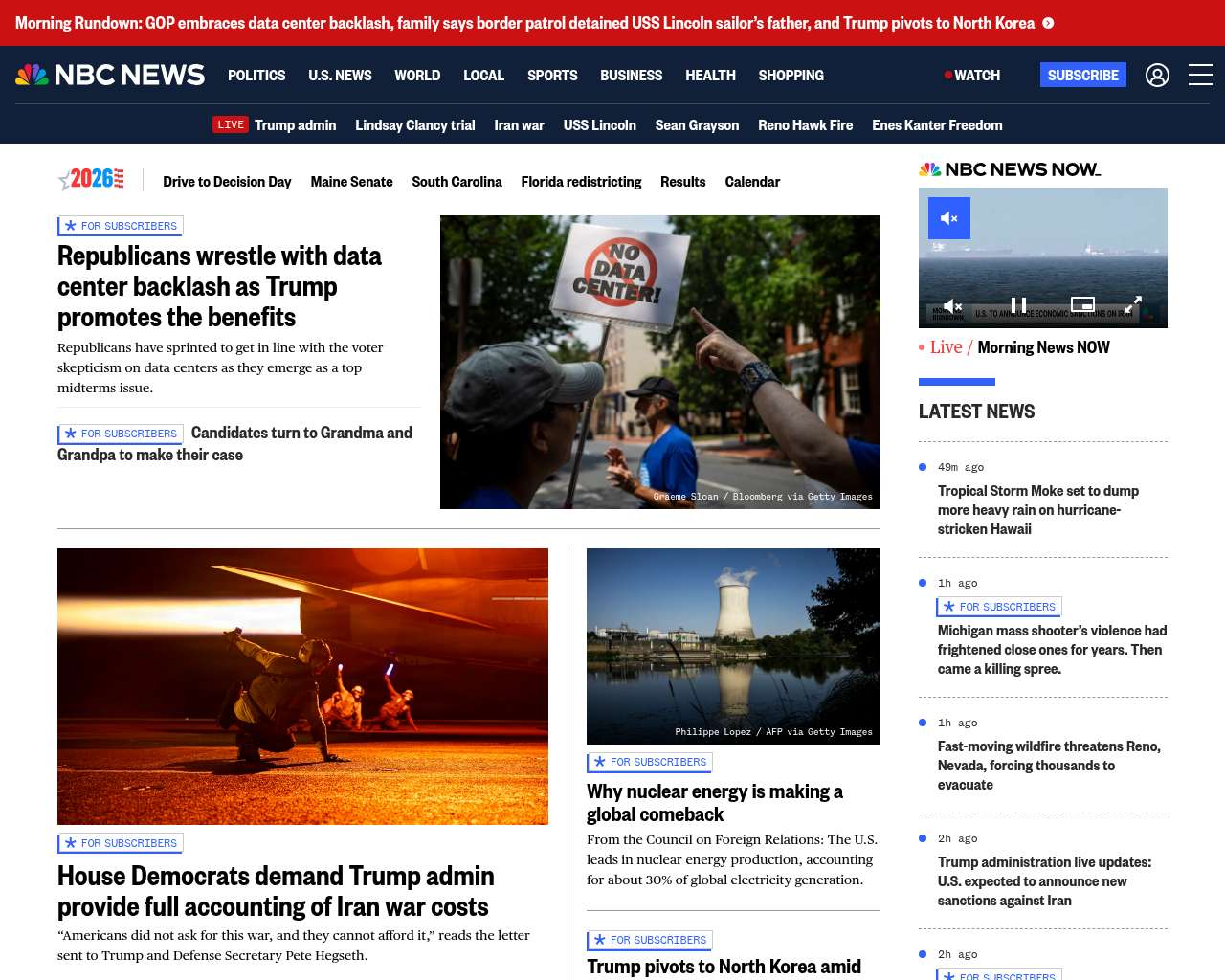The width and height of the screenshot is (1225, 980).
Task: Select the Maine Senate election link
Action: pos(351,181)
